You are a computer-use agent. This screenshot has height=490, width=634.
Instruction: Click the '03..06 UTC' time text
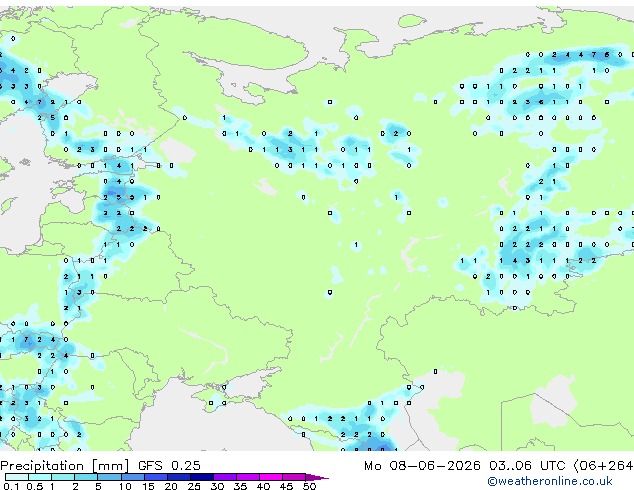(527, 466)
